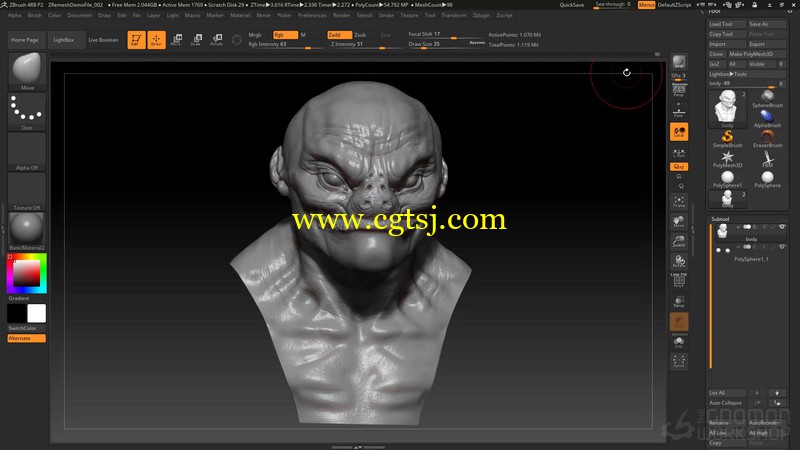This screenshot has height=450, width=800.
Task: Click the Solo icon
Action: (679, 342)
